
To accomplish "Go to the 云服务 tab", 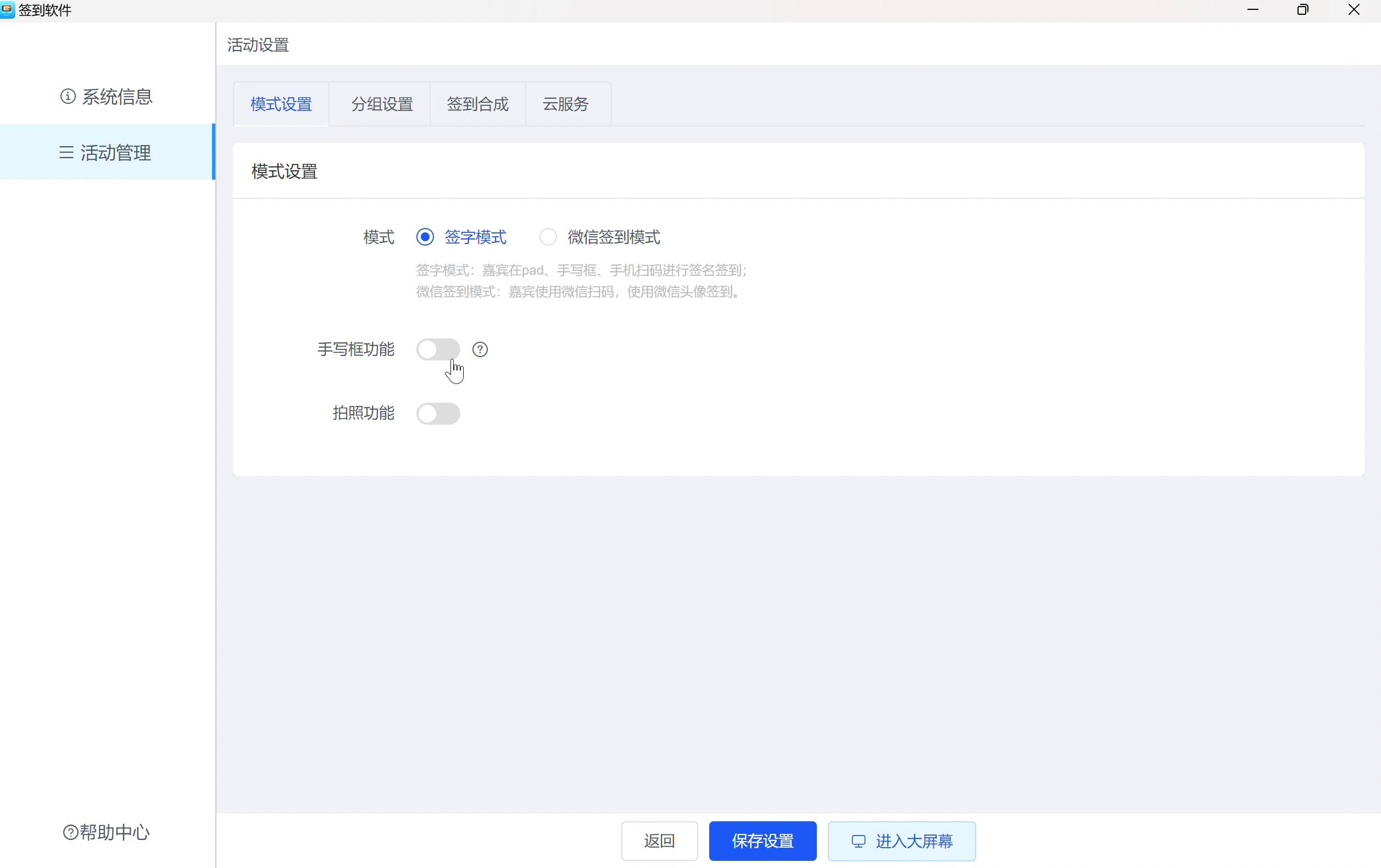I will coord(565,104).
